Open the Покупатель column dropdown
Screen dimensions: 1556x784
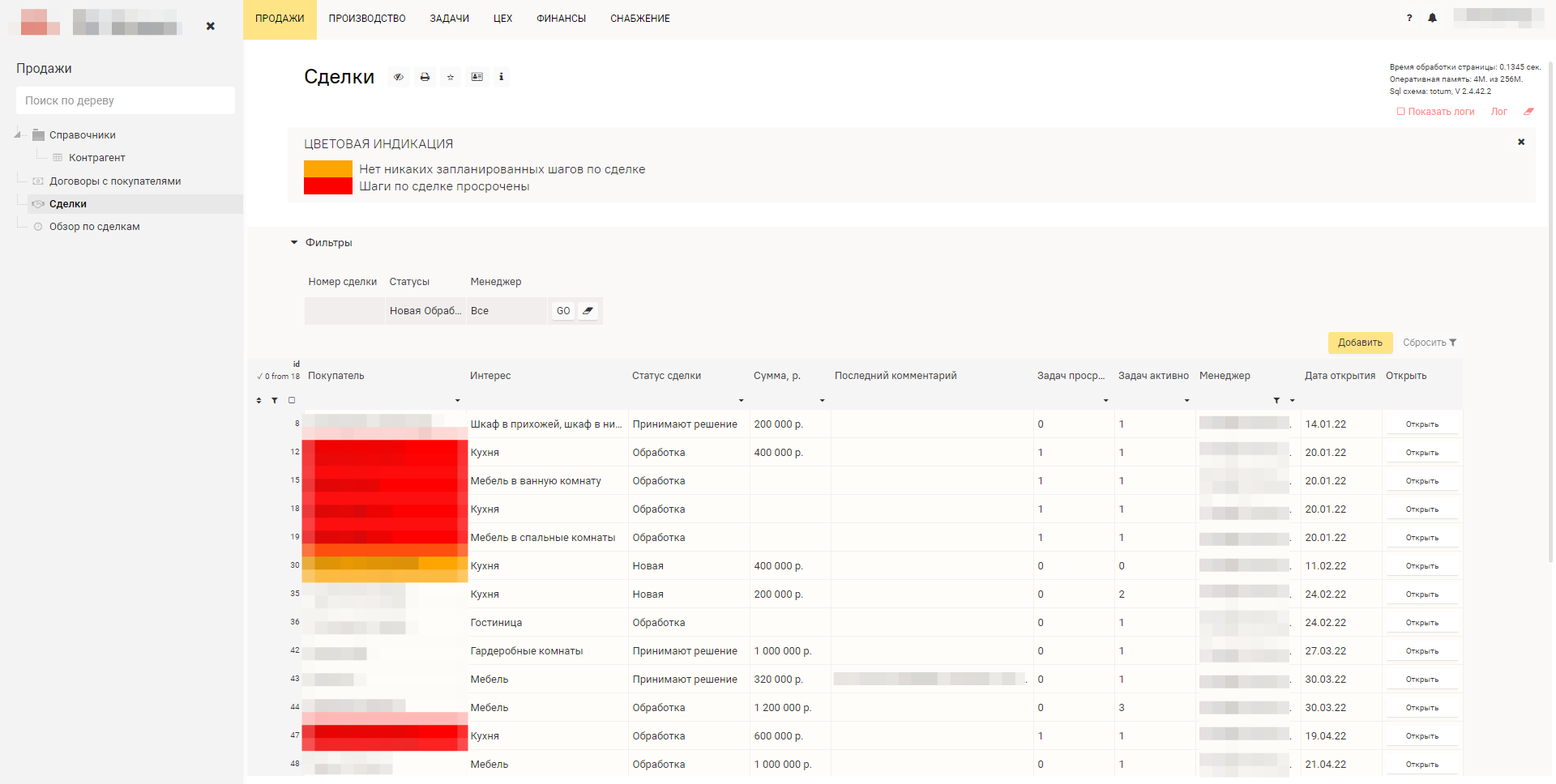point(457,400)
